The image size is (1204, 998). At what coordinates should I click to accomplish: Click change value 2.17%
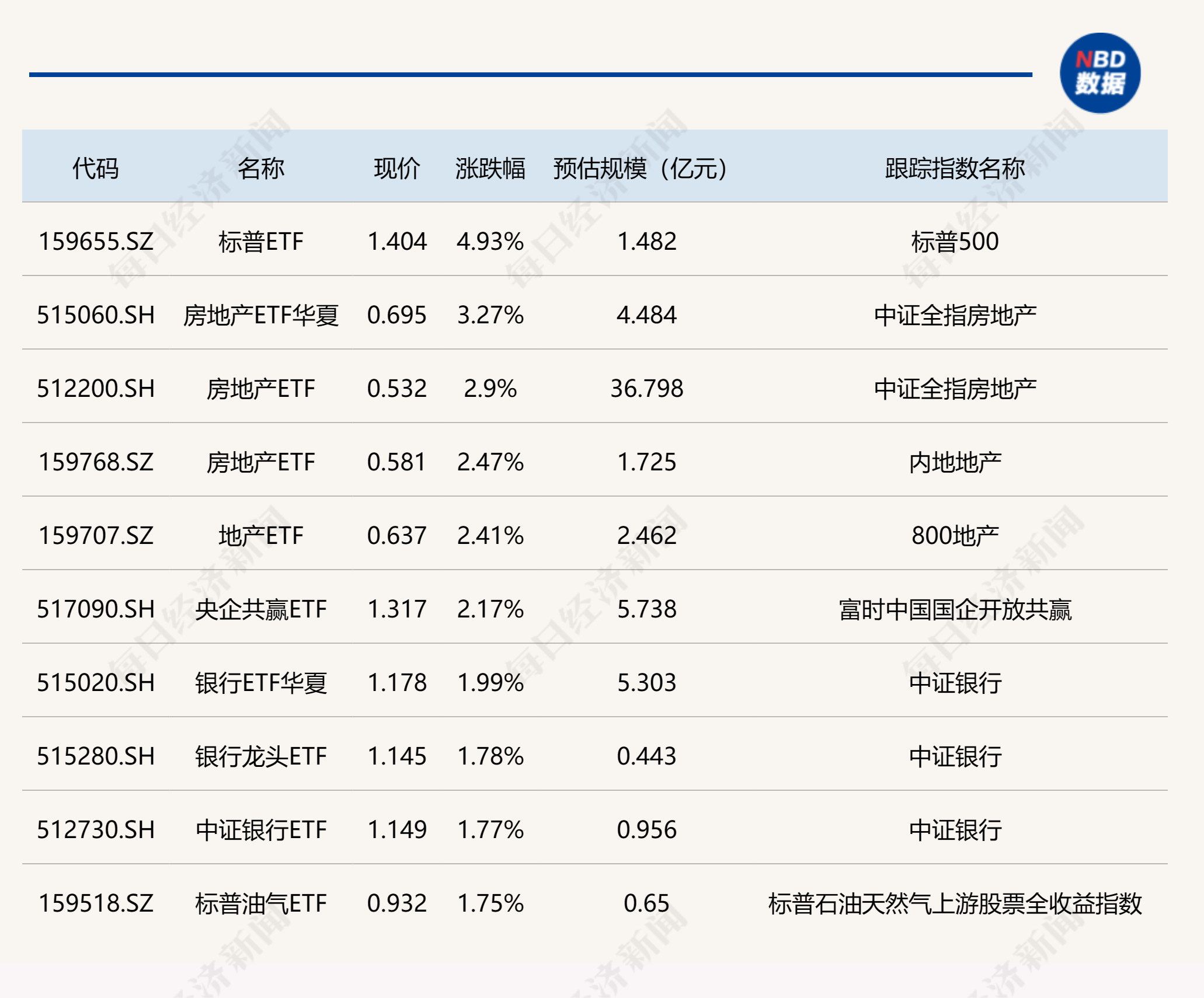coord(490,609)
